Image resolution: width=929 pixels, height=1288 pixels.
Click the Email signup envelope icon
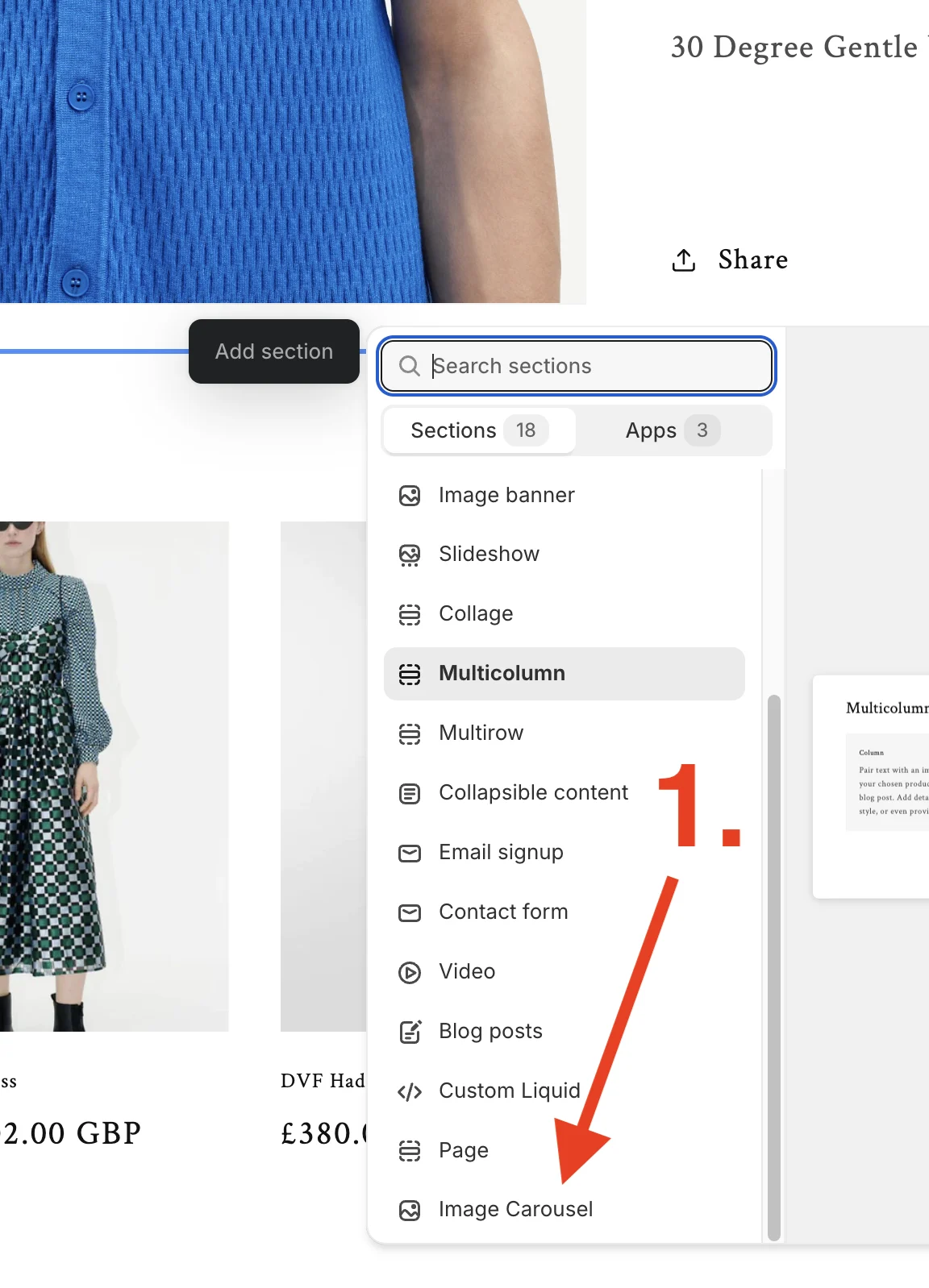click(x=410, y=853)
